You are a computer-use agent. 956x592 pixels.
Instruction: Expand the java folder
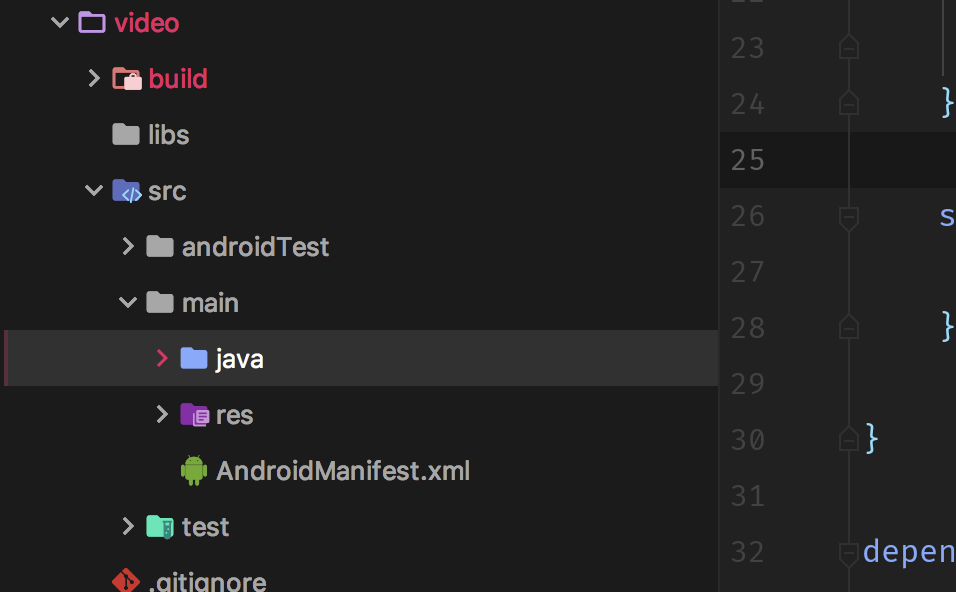pyautogui.click(x=162, y=358)
